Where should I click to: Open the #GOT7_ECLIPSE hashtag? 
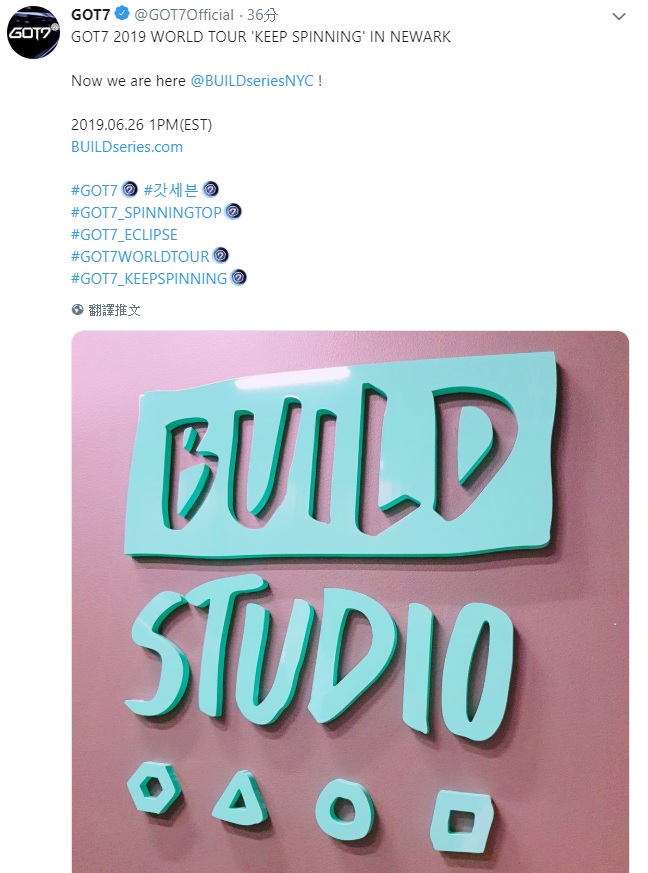[124, 234]
